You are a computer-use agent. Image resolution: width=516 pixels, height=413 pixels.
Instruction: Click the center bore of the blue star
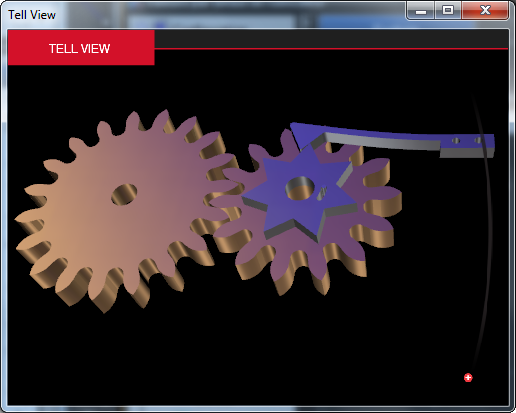(x=300, y=188)
